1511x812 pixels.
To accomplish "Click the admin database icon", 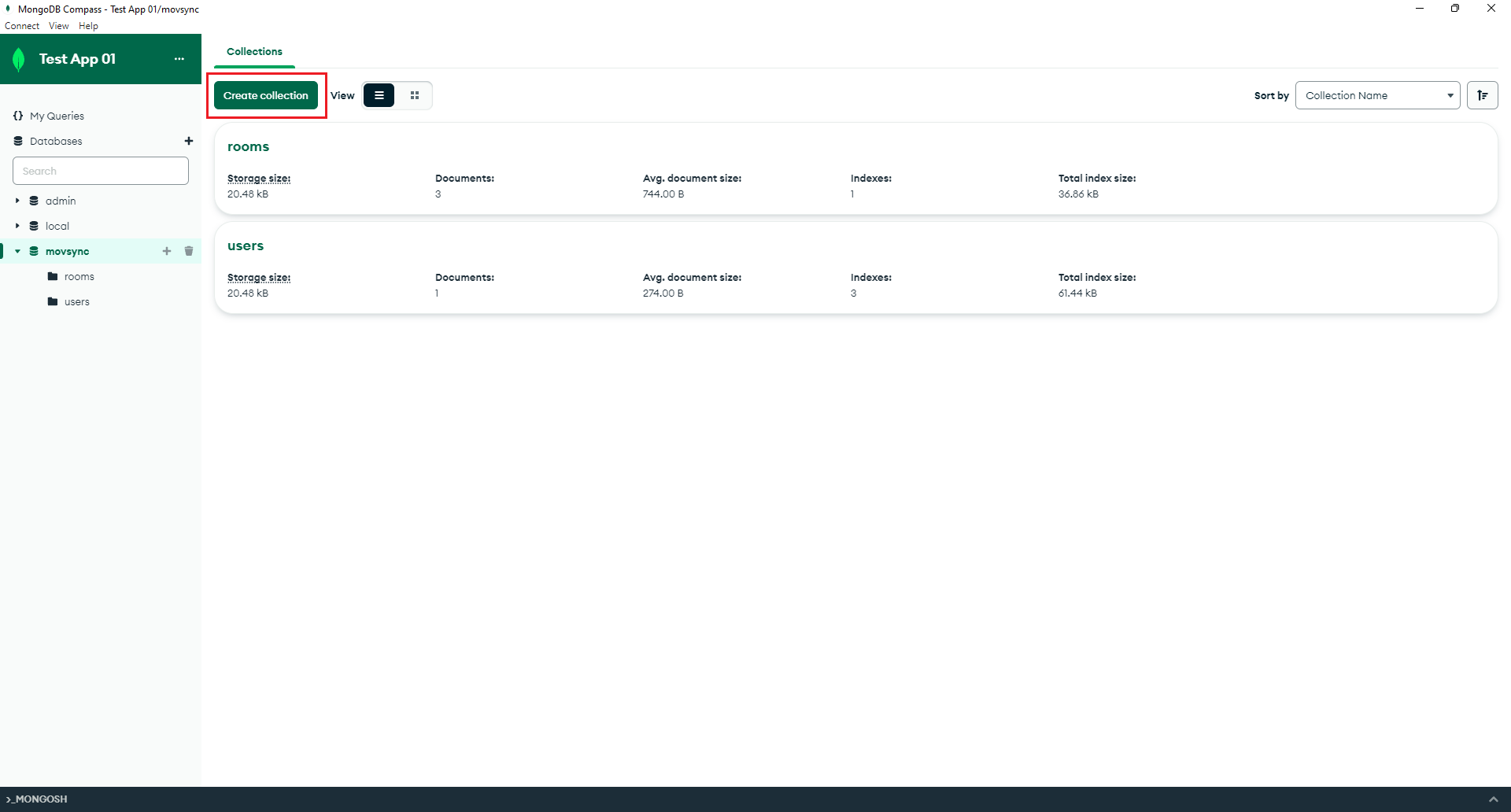I will 34,201.
